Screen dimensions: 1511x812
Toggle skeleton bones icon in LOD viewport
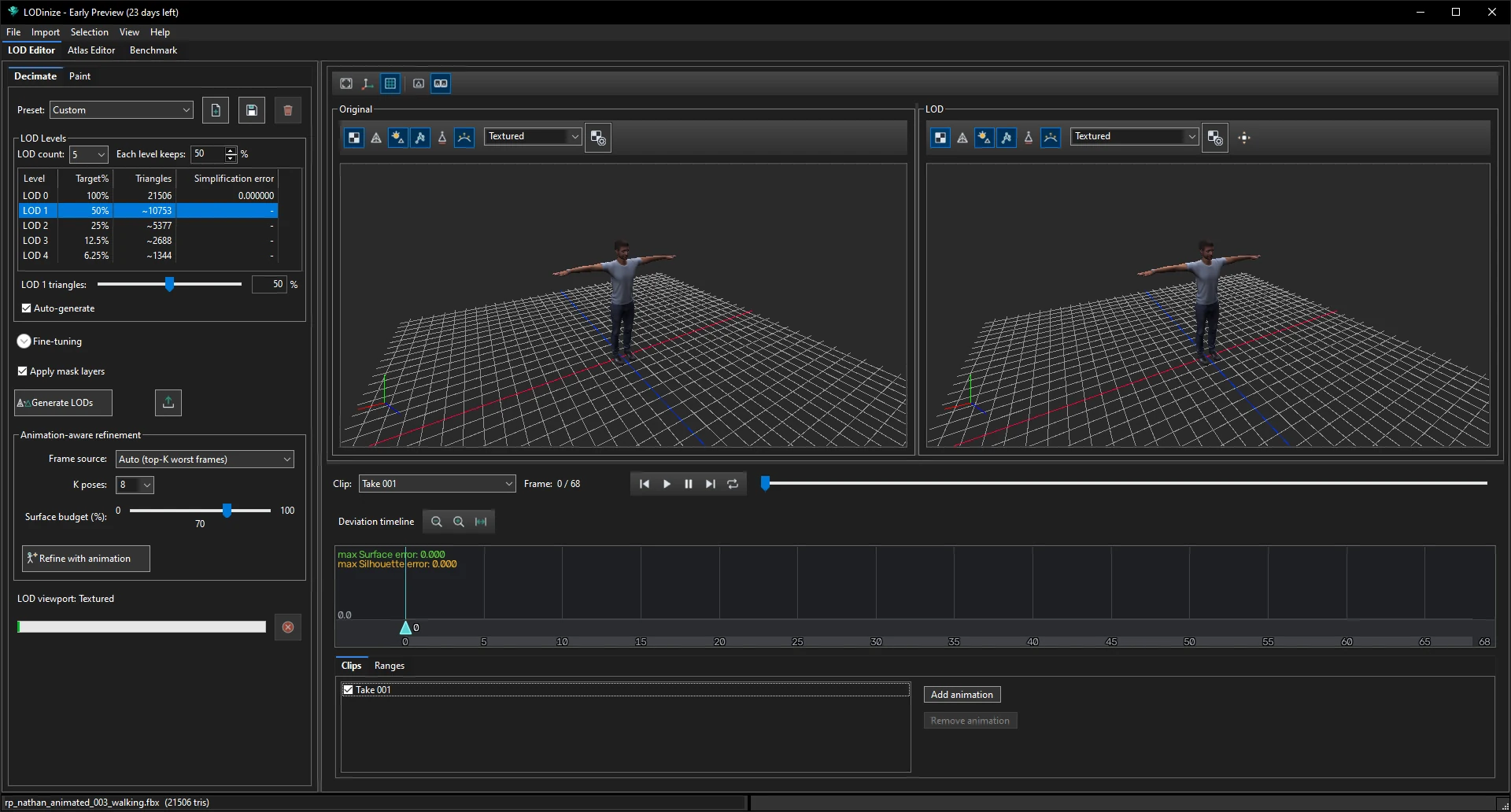[x=1007, y=138]
